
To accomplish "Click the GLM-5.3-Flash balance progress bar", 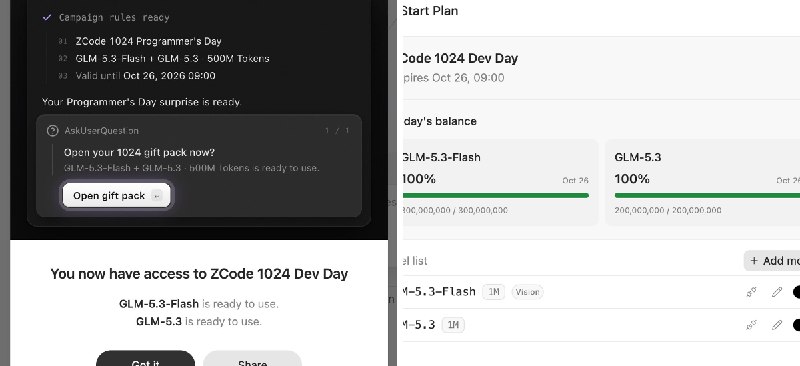I will [x=496, y=195].
